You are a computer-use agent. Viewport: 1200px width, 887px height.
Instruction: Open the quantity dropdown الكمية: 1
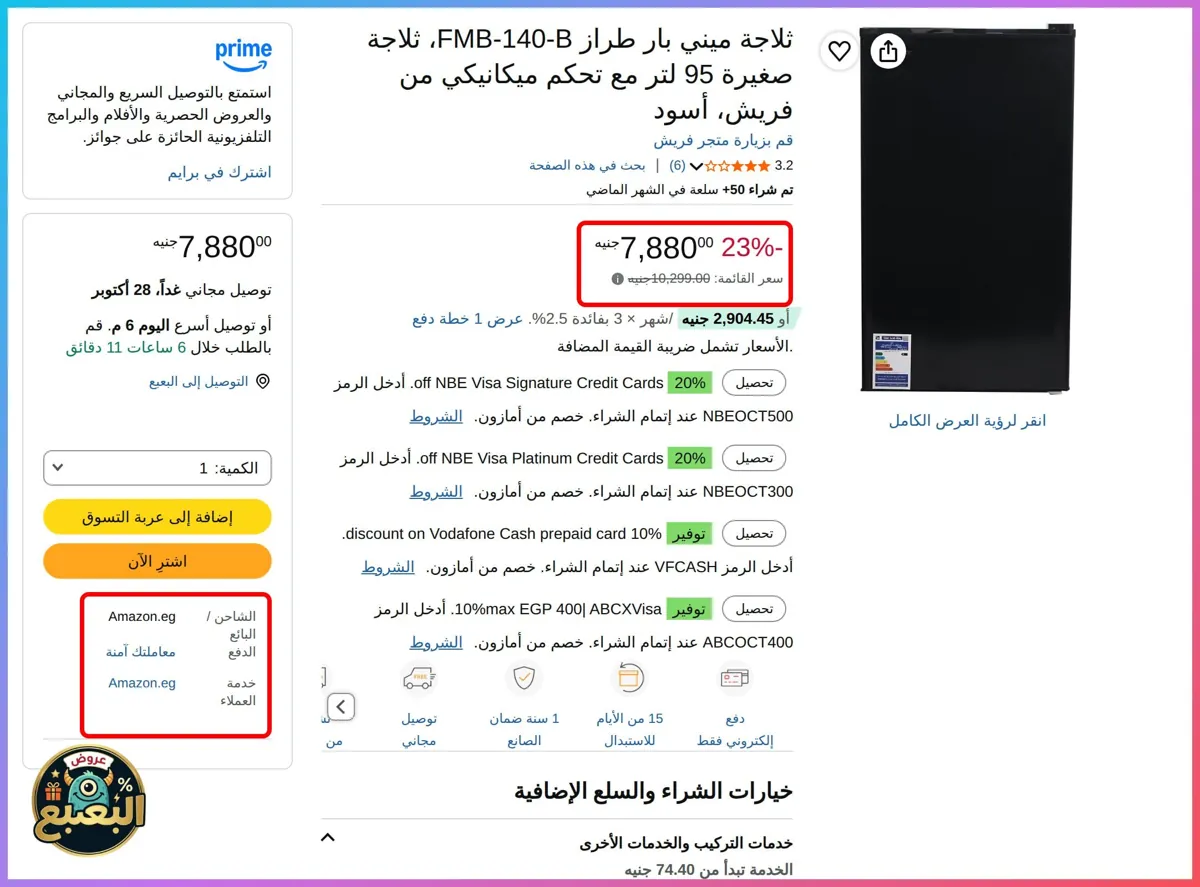click(157, 468)
